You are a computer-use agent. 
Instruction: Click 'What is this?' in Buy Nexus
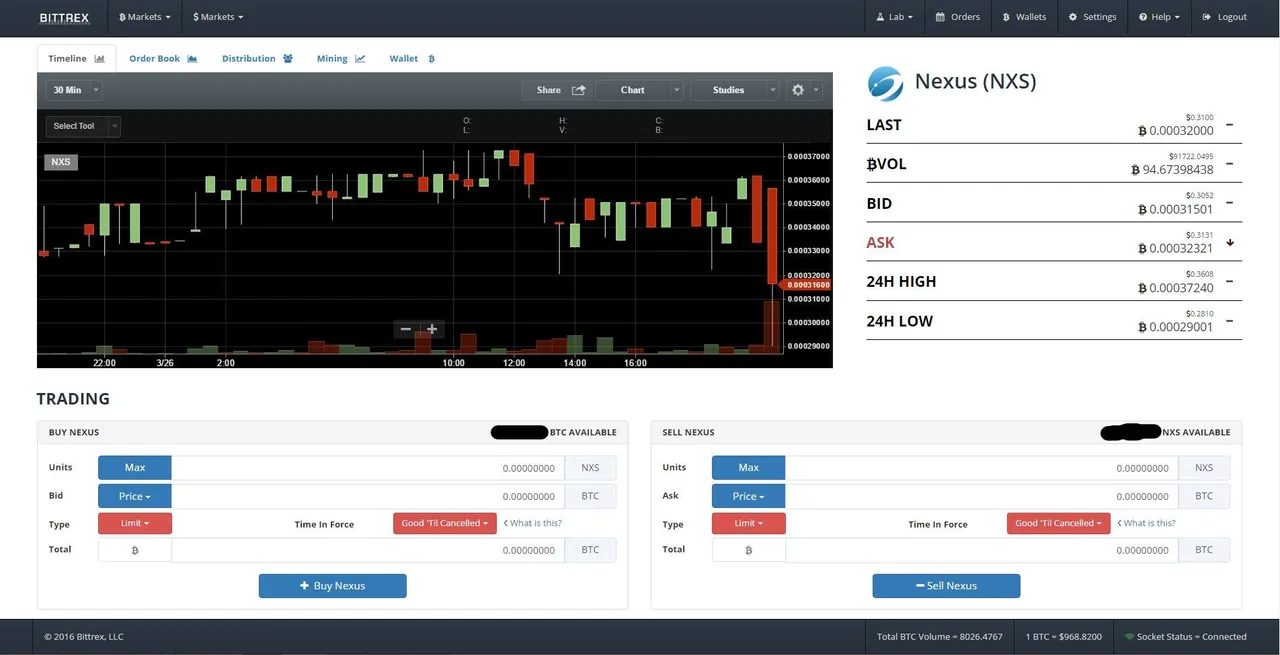[532, 523]
